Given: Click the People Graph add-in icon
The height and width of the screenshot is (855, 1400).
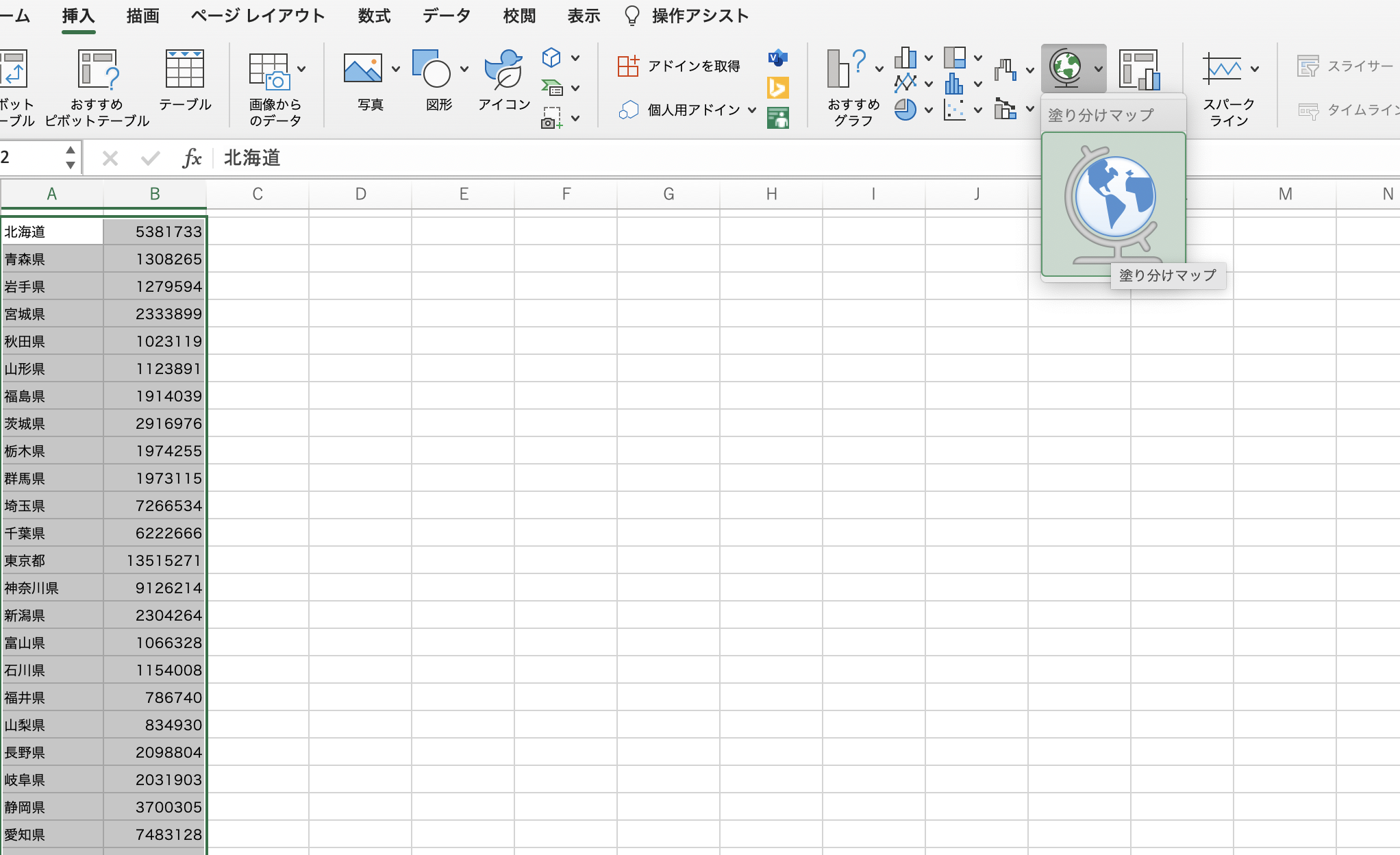Looking at the screenshot, I should click(778, 118).
